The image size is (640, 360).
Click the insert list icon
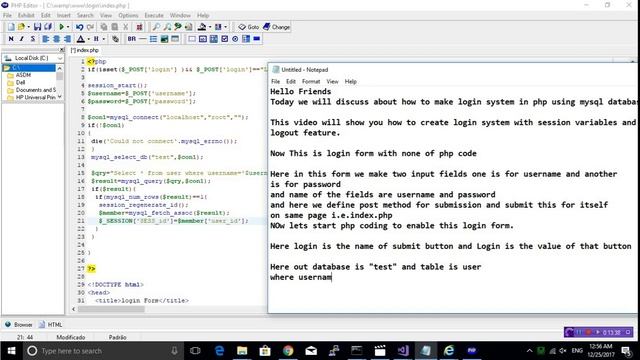pos(153,39)
